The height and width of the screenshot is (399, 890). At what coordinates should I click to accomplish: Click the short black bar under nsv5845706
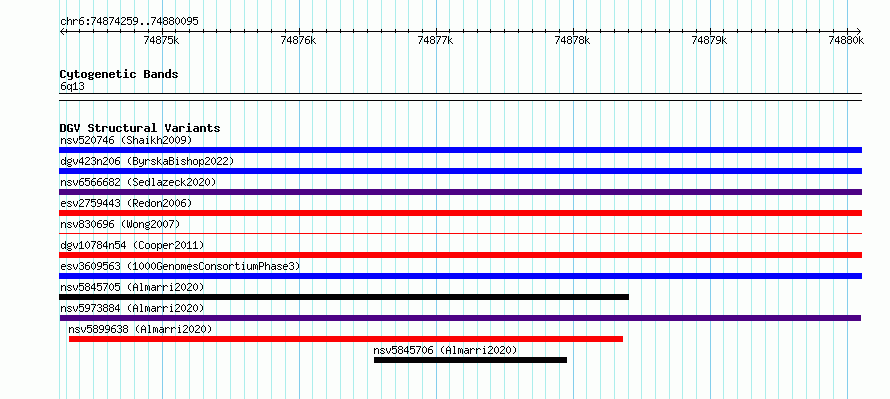point(471,360)
